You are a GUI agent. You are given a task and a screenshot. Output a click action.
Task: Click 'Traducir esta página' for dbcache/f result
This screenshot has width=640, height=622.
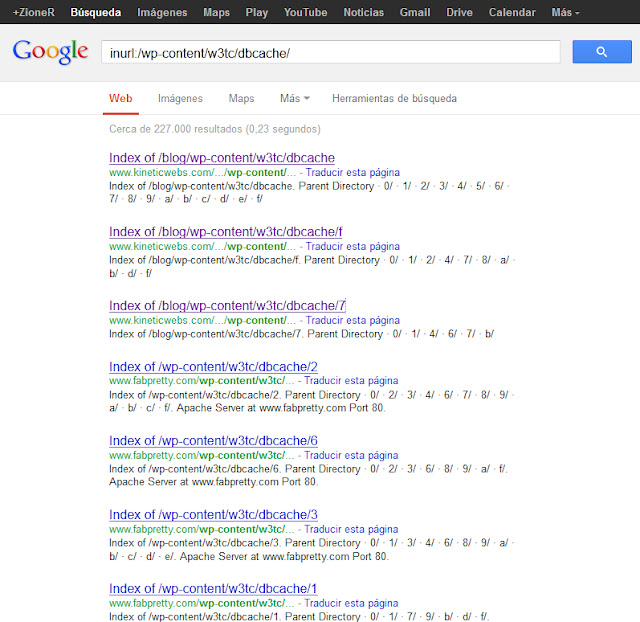pyautogui.click(x=353, y=247)
